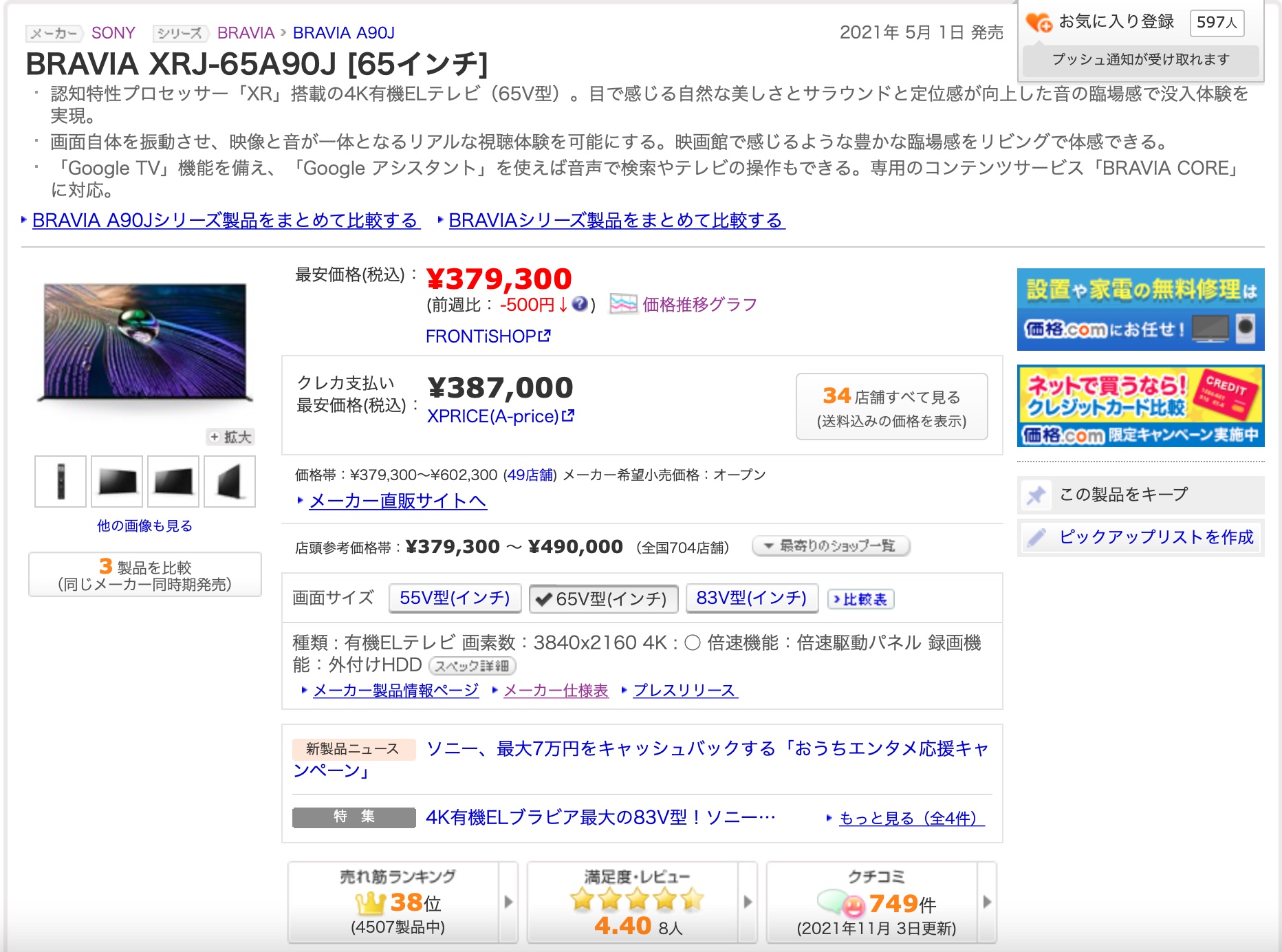Image resolution: width=1282 pixels, height=952 pixels.
Task: Open the 比較表 comparison table button
Action: pyautogui.click(x=860, y=599)
